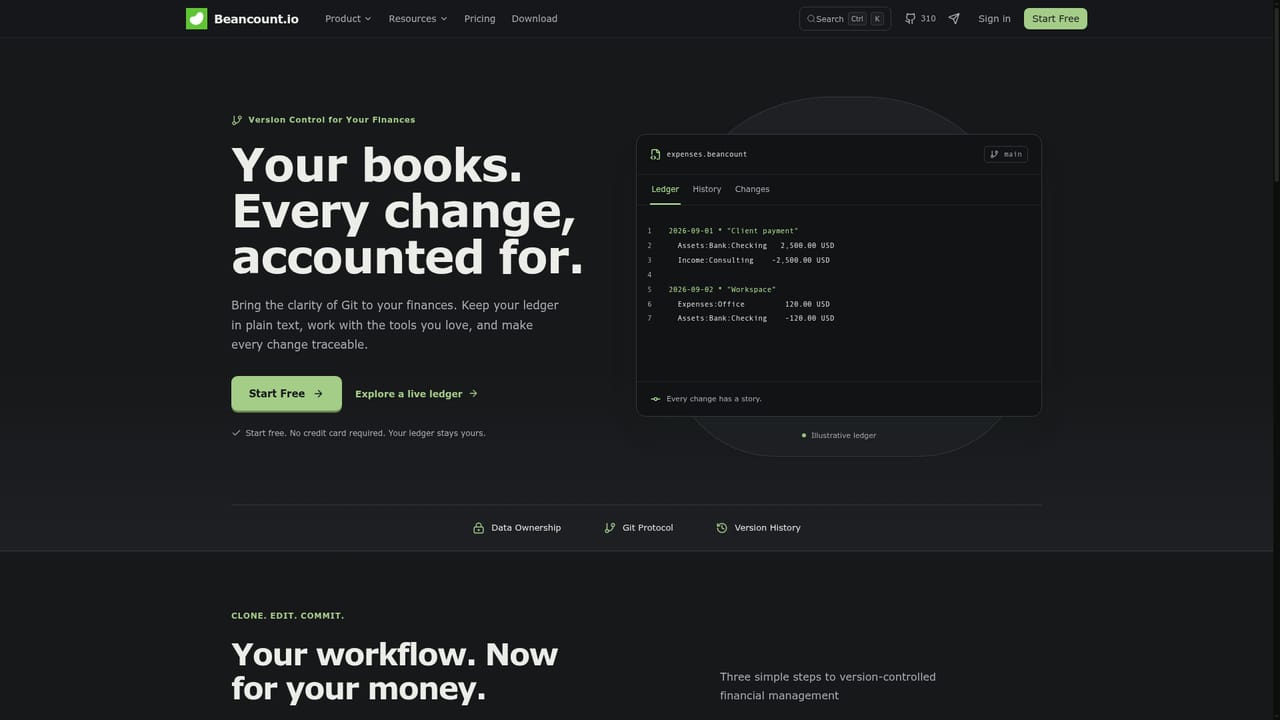Open the main branch selector
The image size is (1280, 720).
click(1006, 154)
